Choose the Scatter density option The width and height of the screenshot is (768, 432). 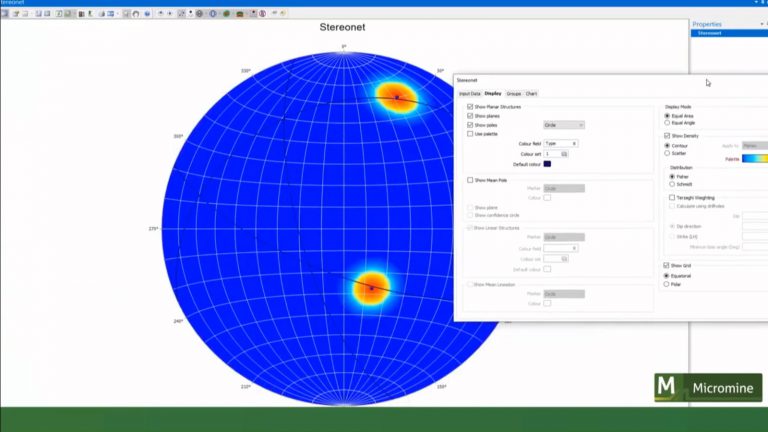pyautogui.click(x=667, y=153)
